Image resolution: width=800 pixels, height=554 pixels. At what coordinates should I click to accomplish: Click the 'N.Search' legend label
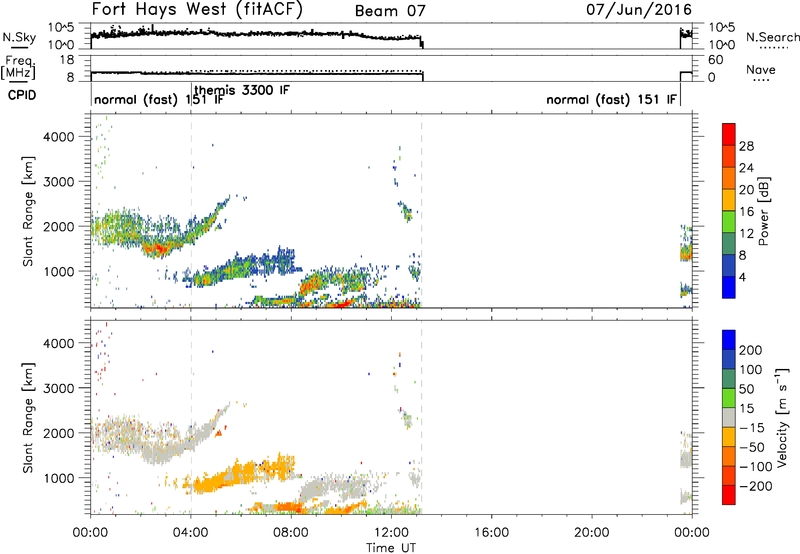pyautogui.click(x=772, y=37)
